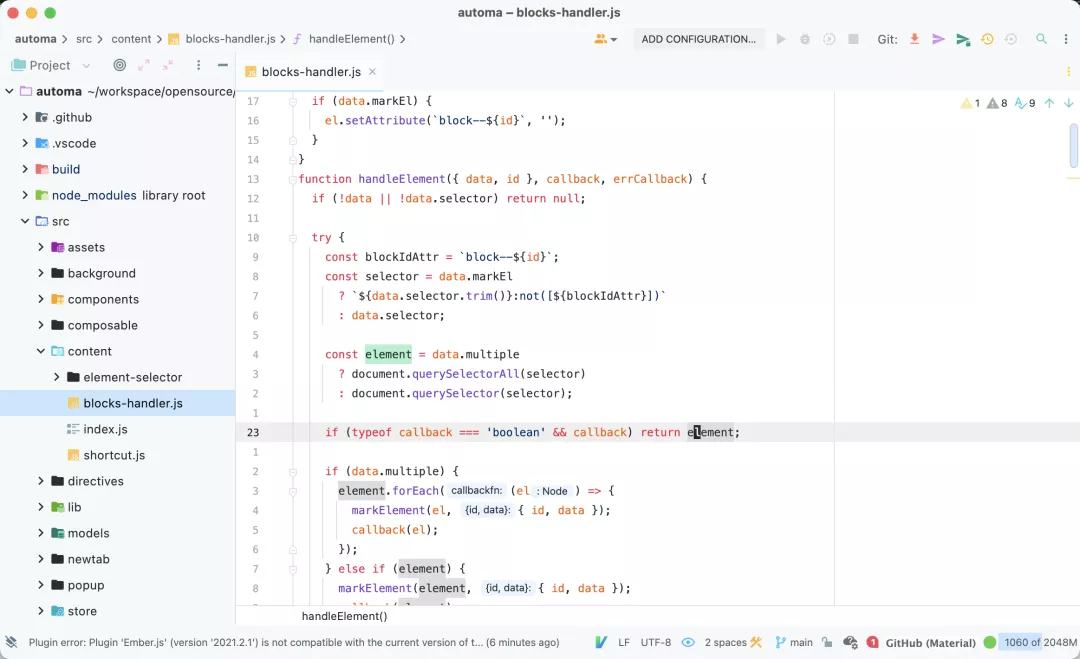
Task: Open editor tabs options menu
Action: 1068,72
